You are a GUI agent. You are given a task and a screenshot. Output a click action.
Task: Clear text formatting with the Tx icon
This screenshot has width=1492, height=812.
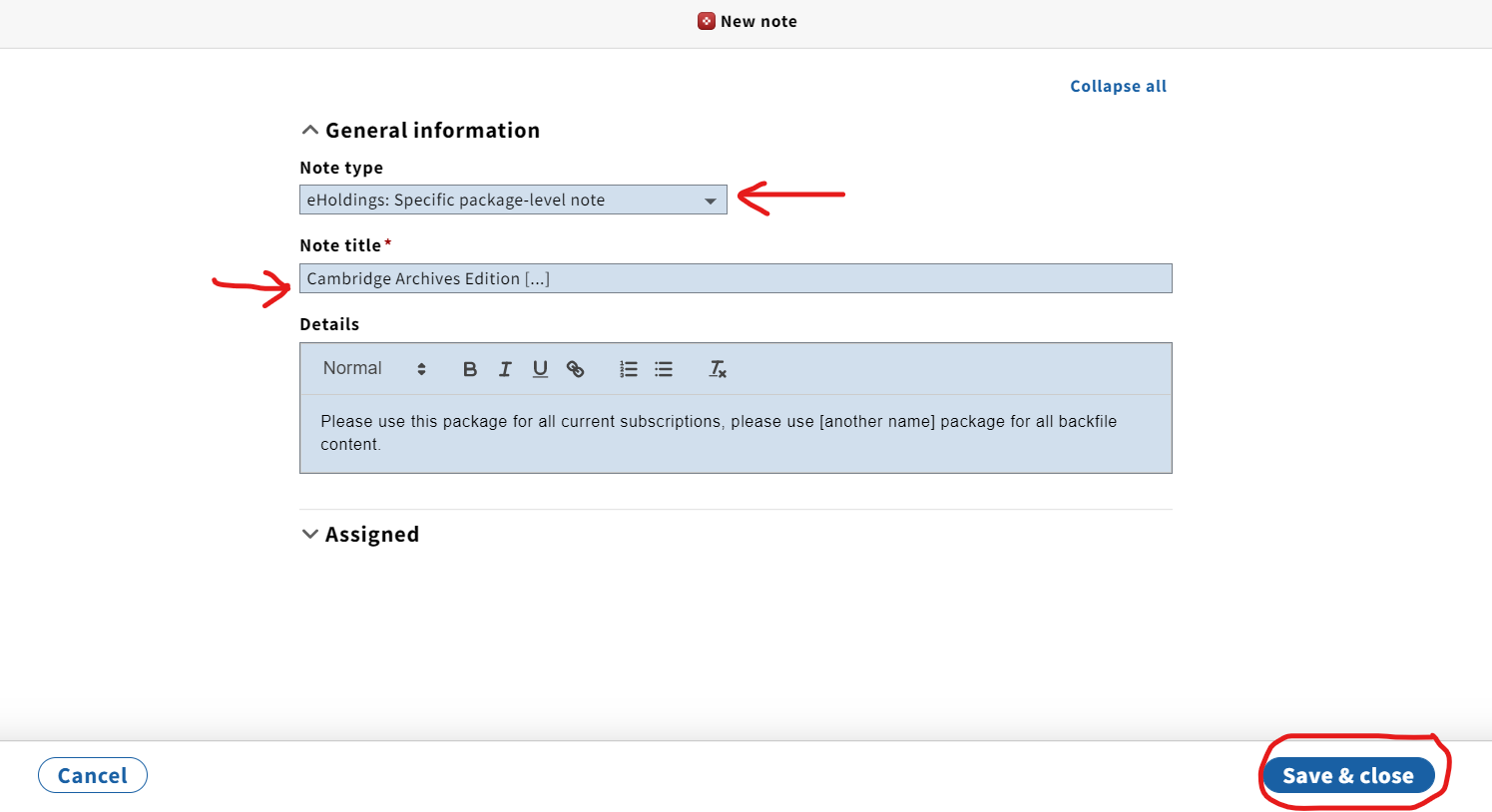718,369
